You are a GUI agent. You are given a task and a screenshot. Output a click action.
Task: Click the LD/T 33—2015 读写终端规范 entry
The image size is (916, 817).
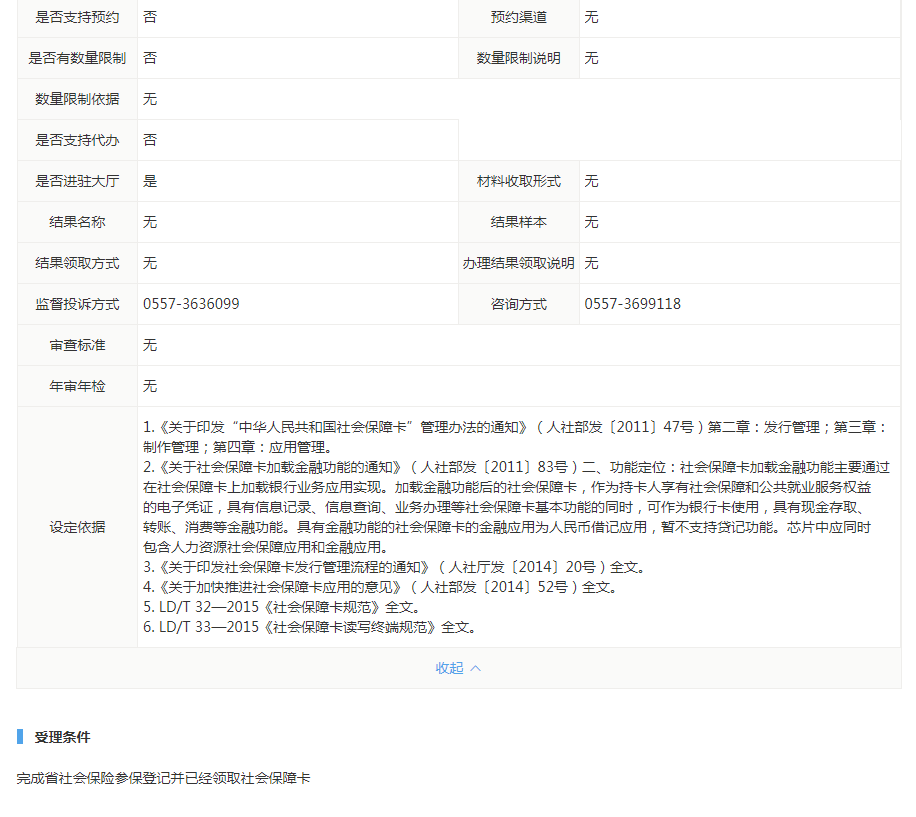click(x=310, y=627)
